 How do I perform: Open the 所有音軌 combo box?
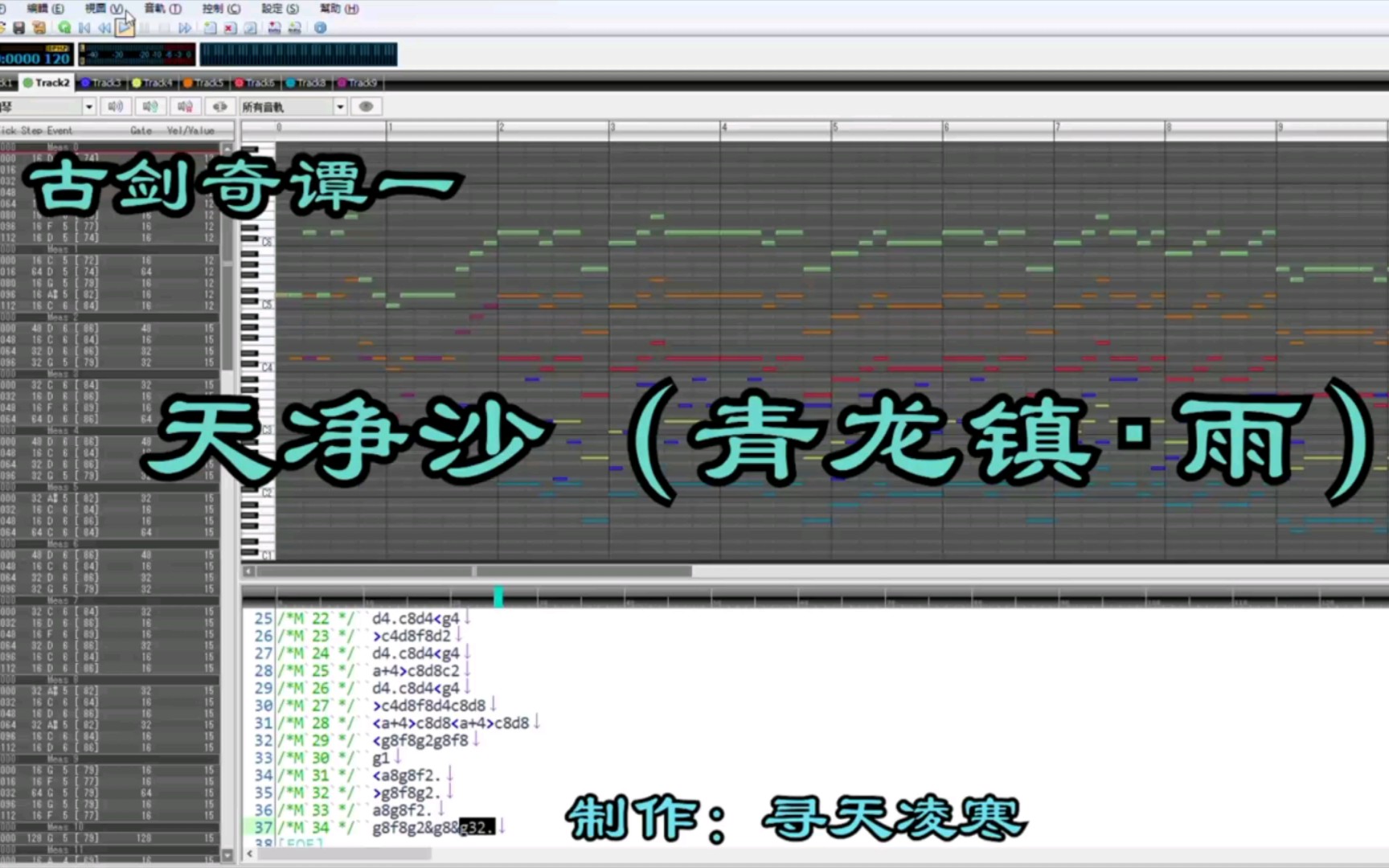(x=293, y=107)
